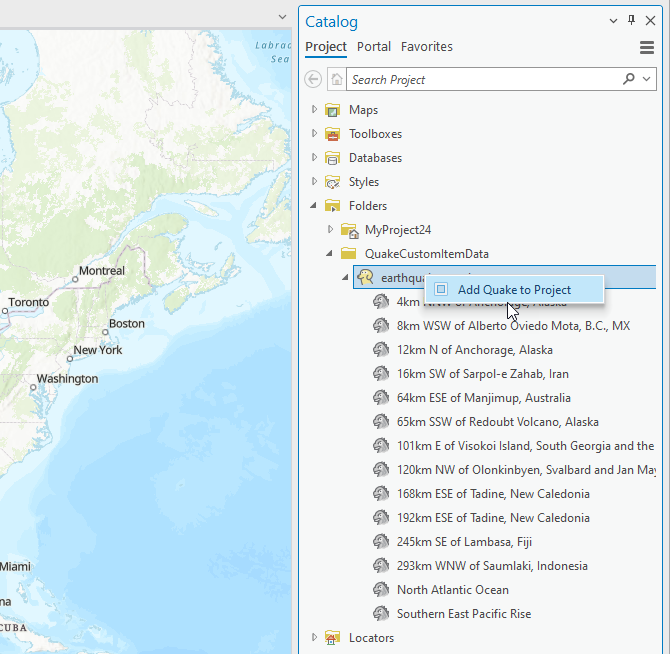This screenshot has height=654, width=670.
Task: Click the Montreal label on the map
Action: tap(102, 271)
